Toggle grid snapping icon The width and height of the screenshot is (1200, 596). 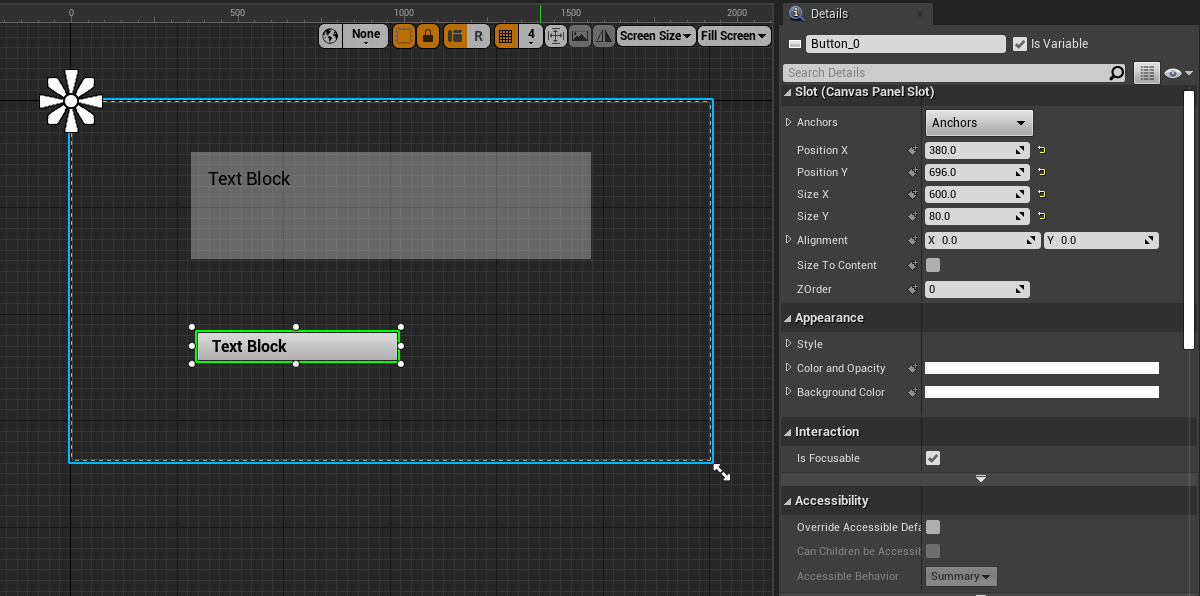(506, 36)
